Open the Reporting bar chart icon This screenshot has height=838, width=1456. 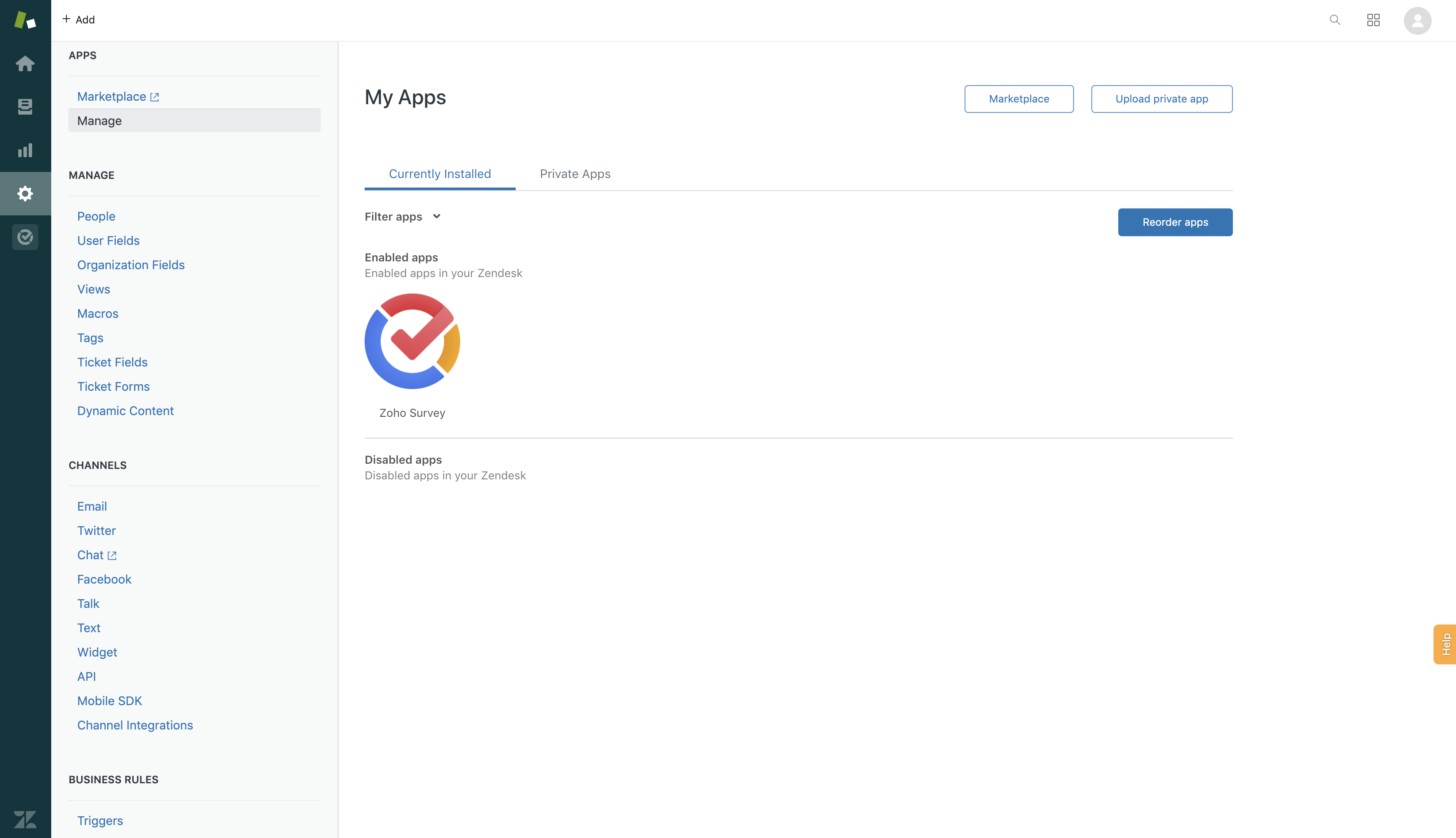25,150
